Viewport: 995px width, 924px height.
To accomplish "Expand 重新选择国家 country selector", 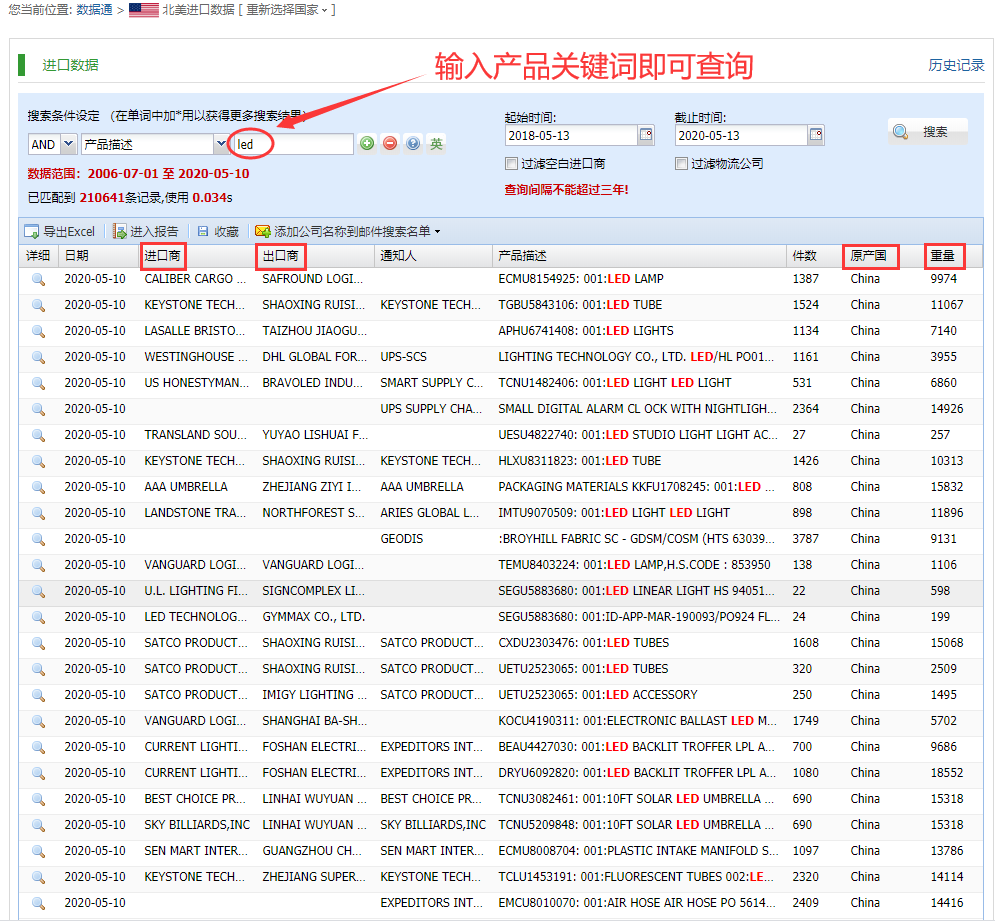I will pos(286,10).
